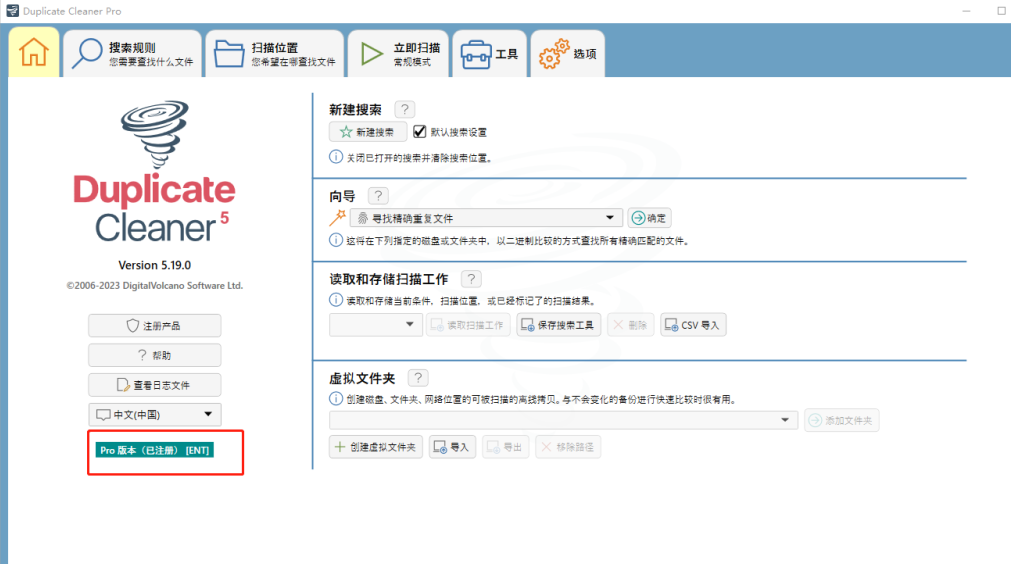Click the DigitalVolcano Software Ltd. copyright text
The image size is (1011, 564).
coord(155,286)
